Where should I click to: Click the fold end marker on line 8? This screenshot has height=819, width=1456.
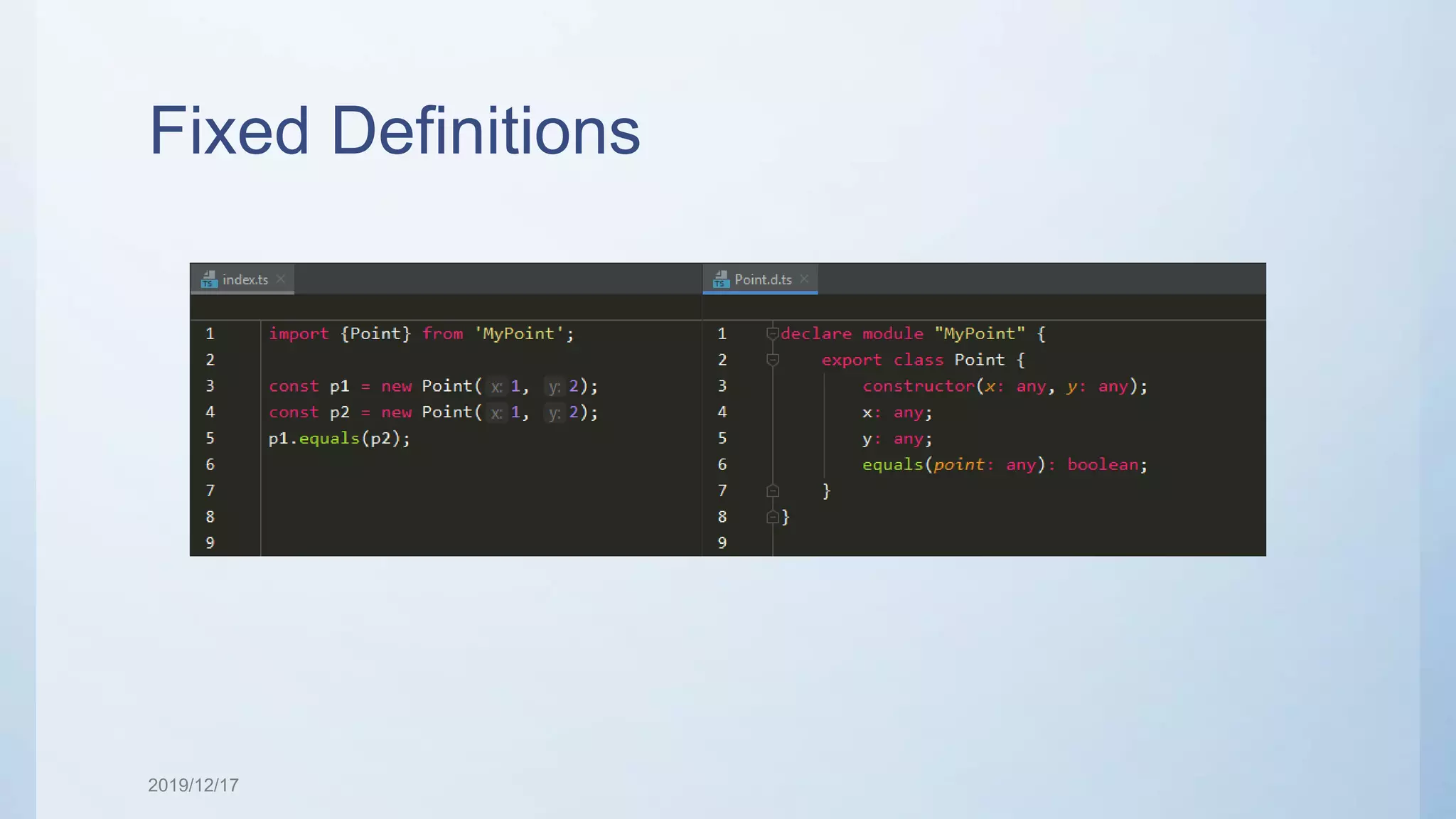tap(773, 517)
